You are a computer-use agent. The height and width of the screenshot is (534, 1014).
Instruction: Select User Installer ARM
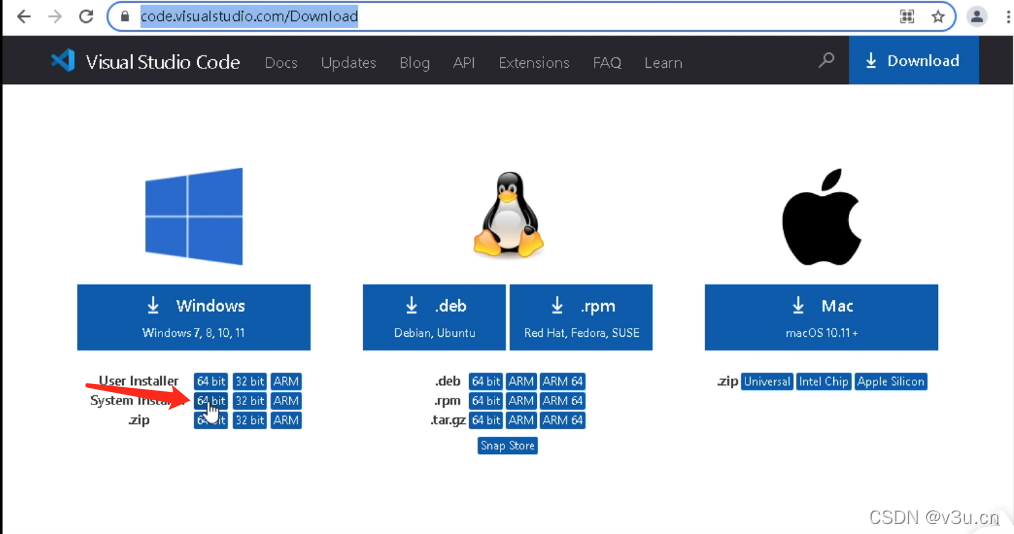point(286,381)
